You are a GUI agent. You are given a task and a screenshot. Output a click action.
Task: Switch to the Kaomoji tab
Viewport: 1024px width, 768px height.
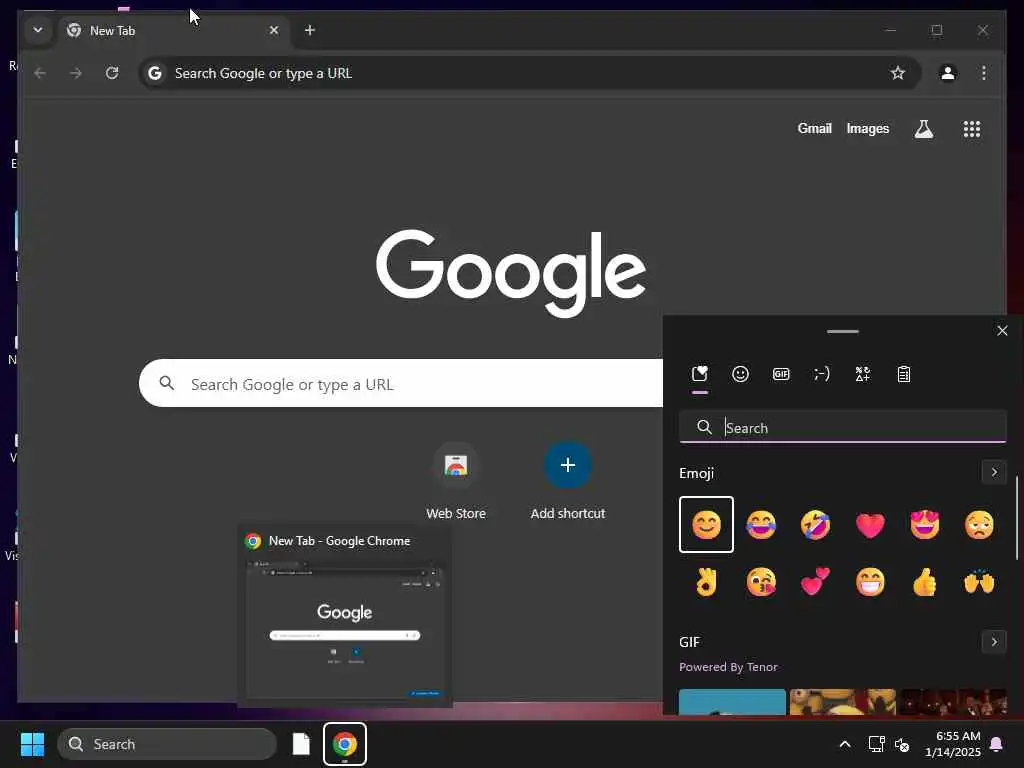click(822, 374)
